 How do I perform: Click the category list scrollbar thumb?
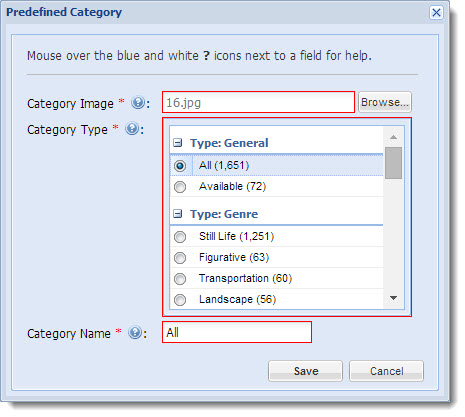point(393,163)
